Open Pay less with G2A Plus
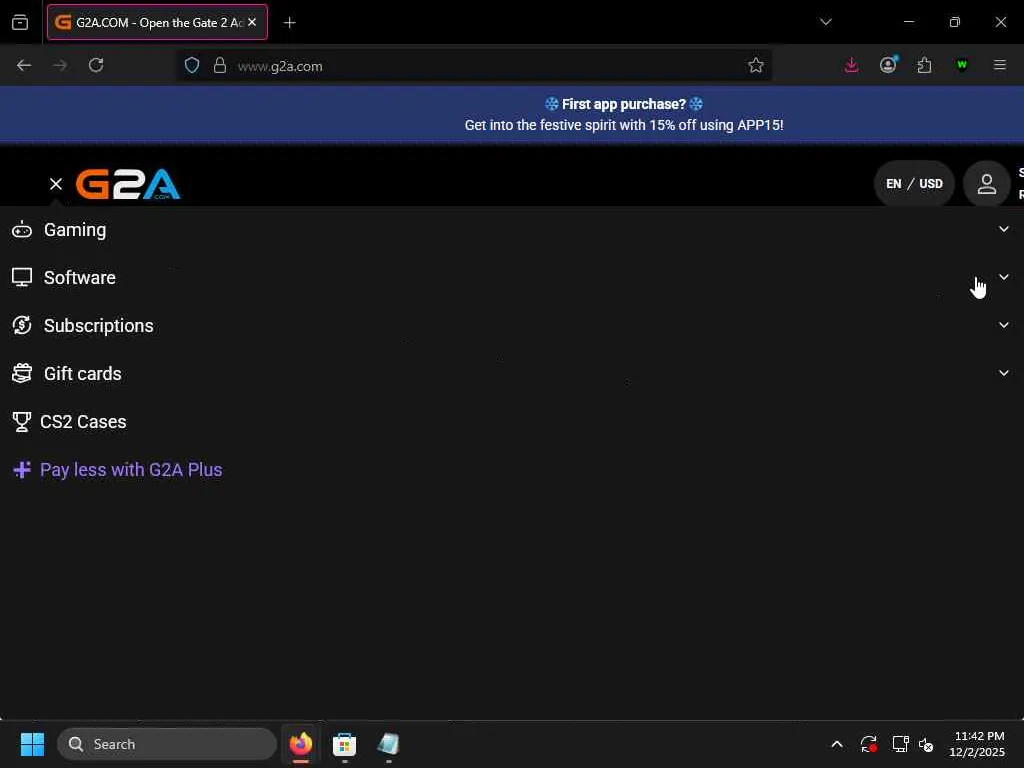This screenshot has width=1024, height=768. [131, 470]
